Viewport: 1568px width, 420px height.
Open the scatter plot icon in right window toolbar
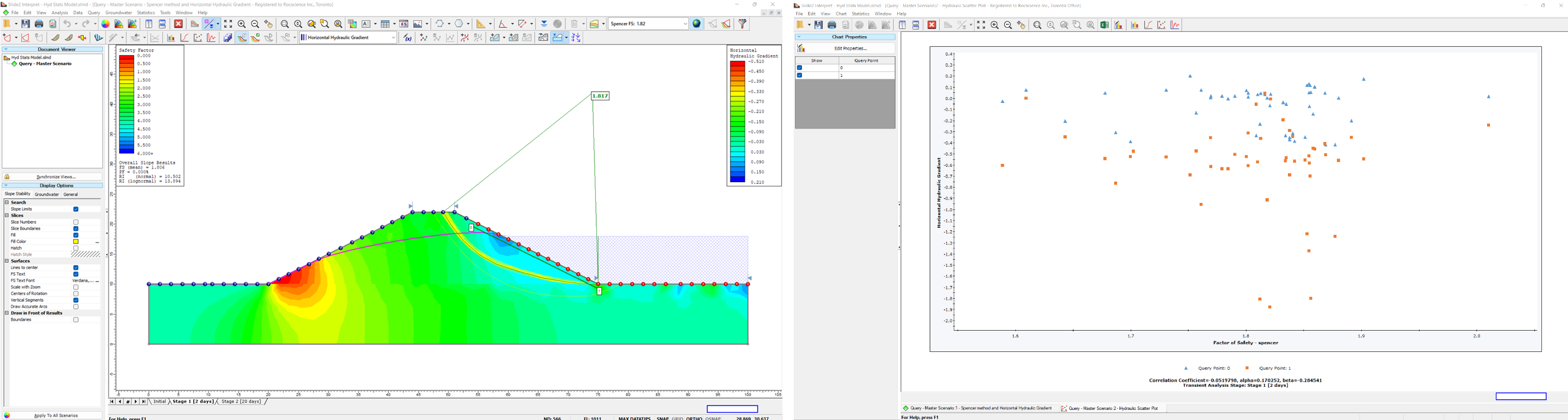(x=1162, y=25)
